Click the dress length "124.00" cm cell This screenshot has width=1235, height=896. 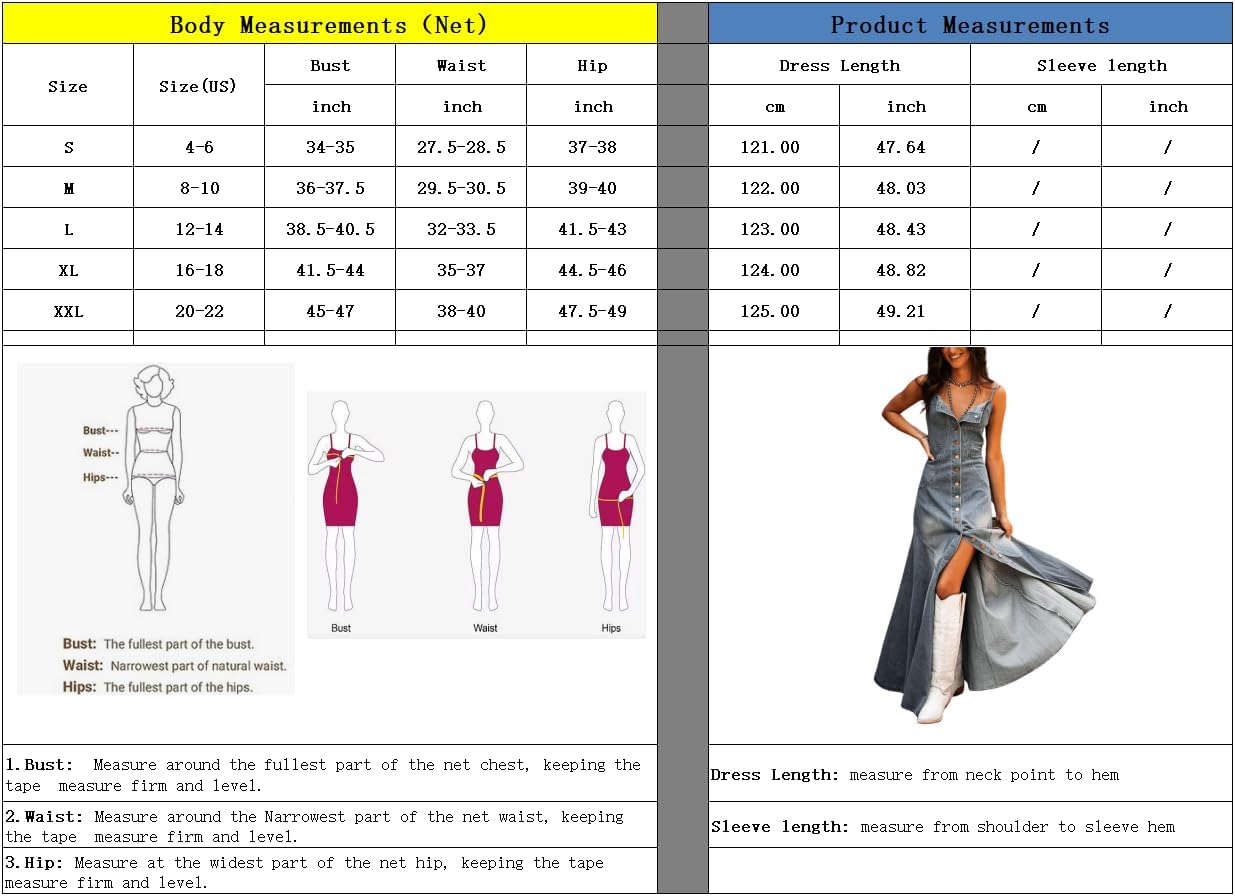[774, 270]
